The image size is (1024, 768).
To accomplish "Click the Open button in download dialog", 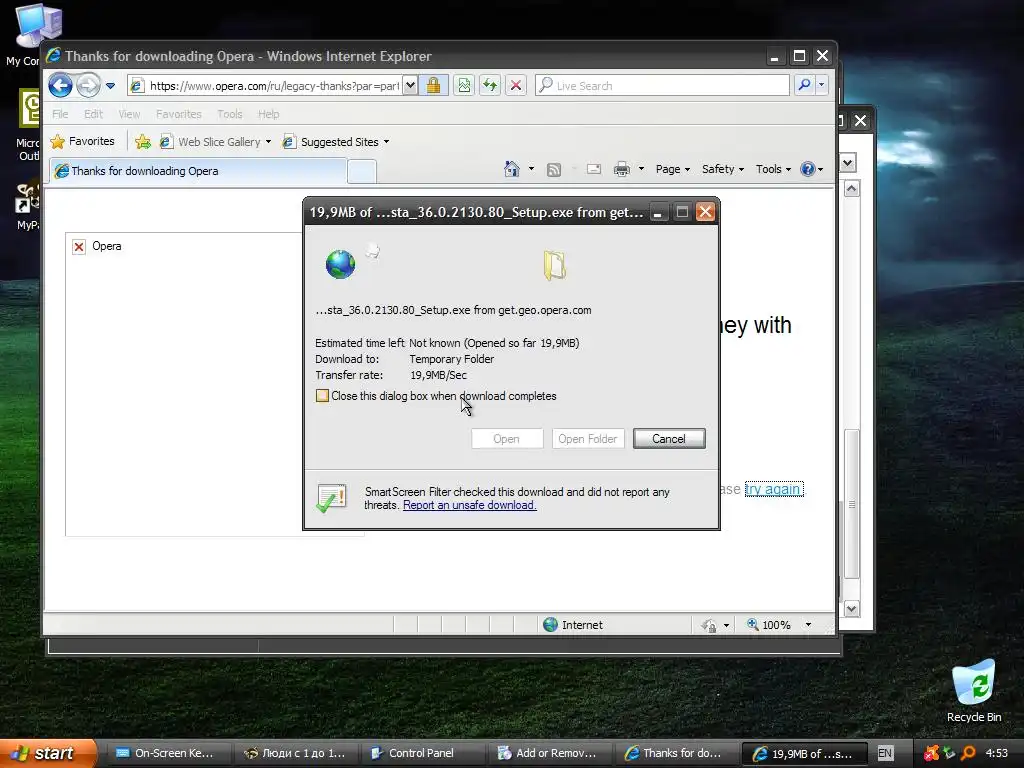I will 507,439.
